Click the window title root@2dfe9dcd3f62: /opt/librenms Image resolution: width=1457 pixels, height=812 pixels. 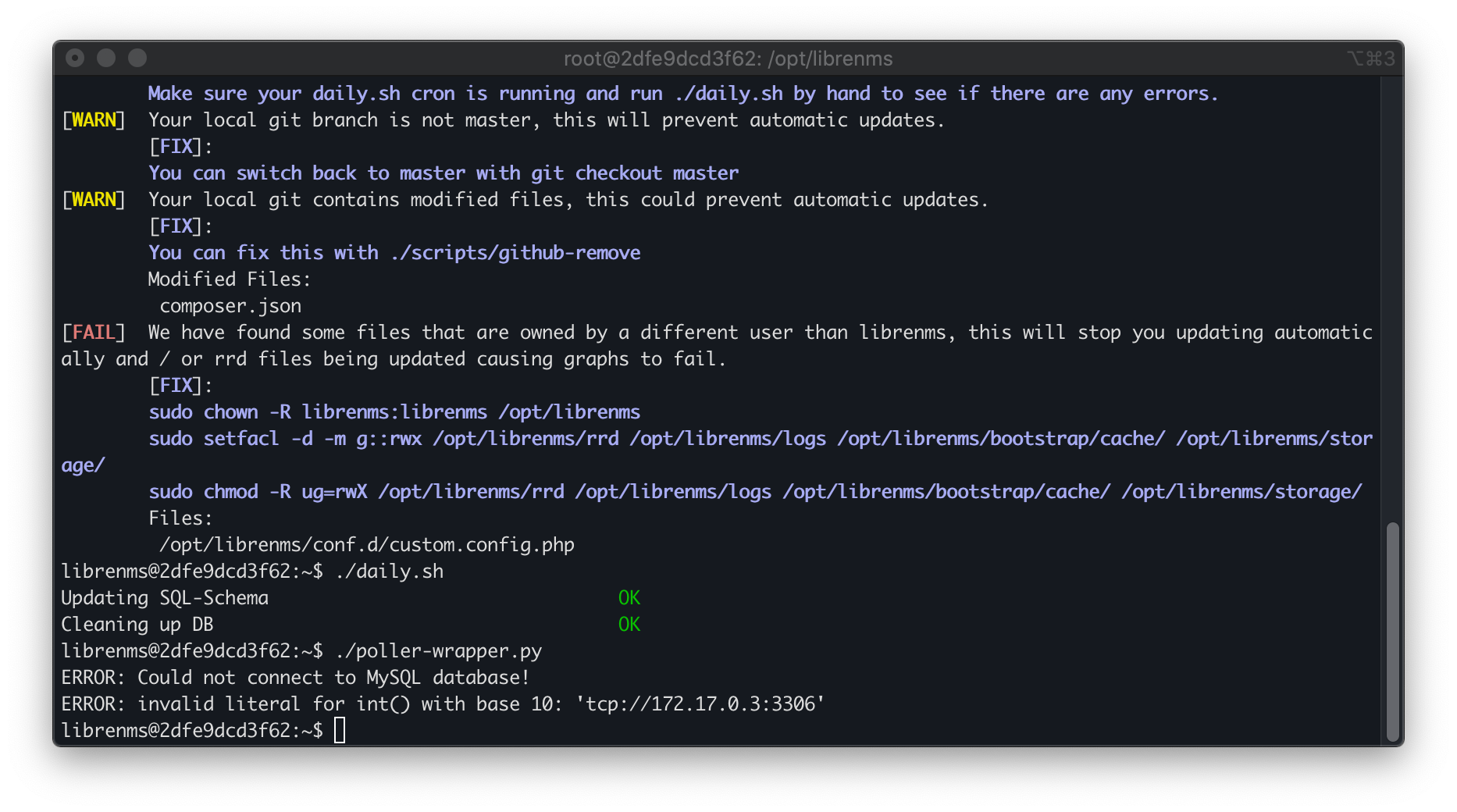tap(728, 59)
